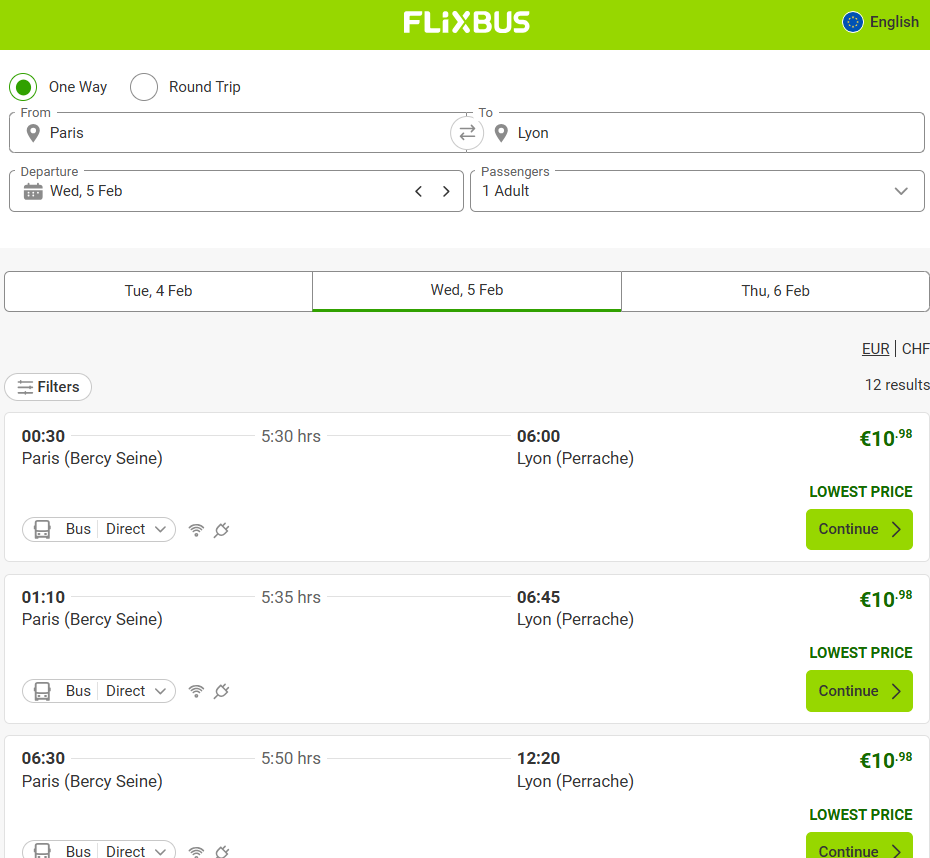930x858 pixels.
Task: Click the power outlet icon on the 06:30 trip
Action: tap(222, 851)
